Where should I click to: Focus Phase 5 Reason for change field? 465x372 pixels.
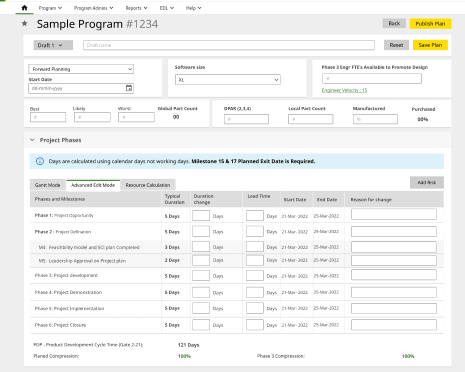(x=394, y=308)
